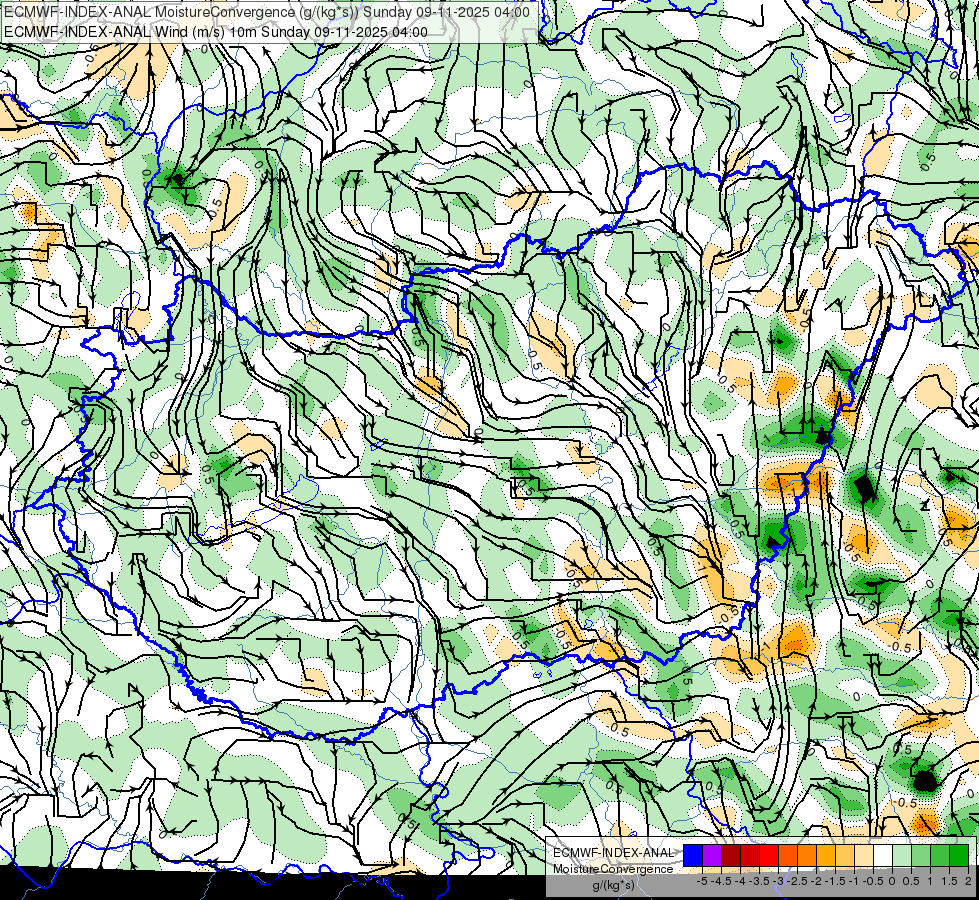Click the white swatch in the legend
The width and height of the screenshot is (979, 900).
[883, 856]
